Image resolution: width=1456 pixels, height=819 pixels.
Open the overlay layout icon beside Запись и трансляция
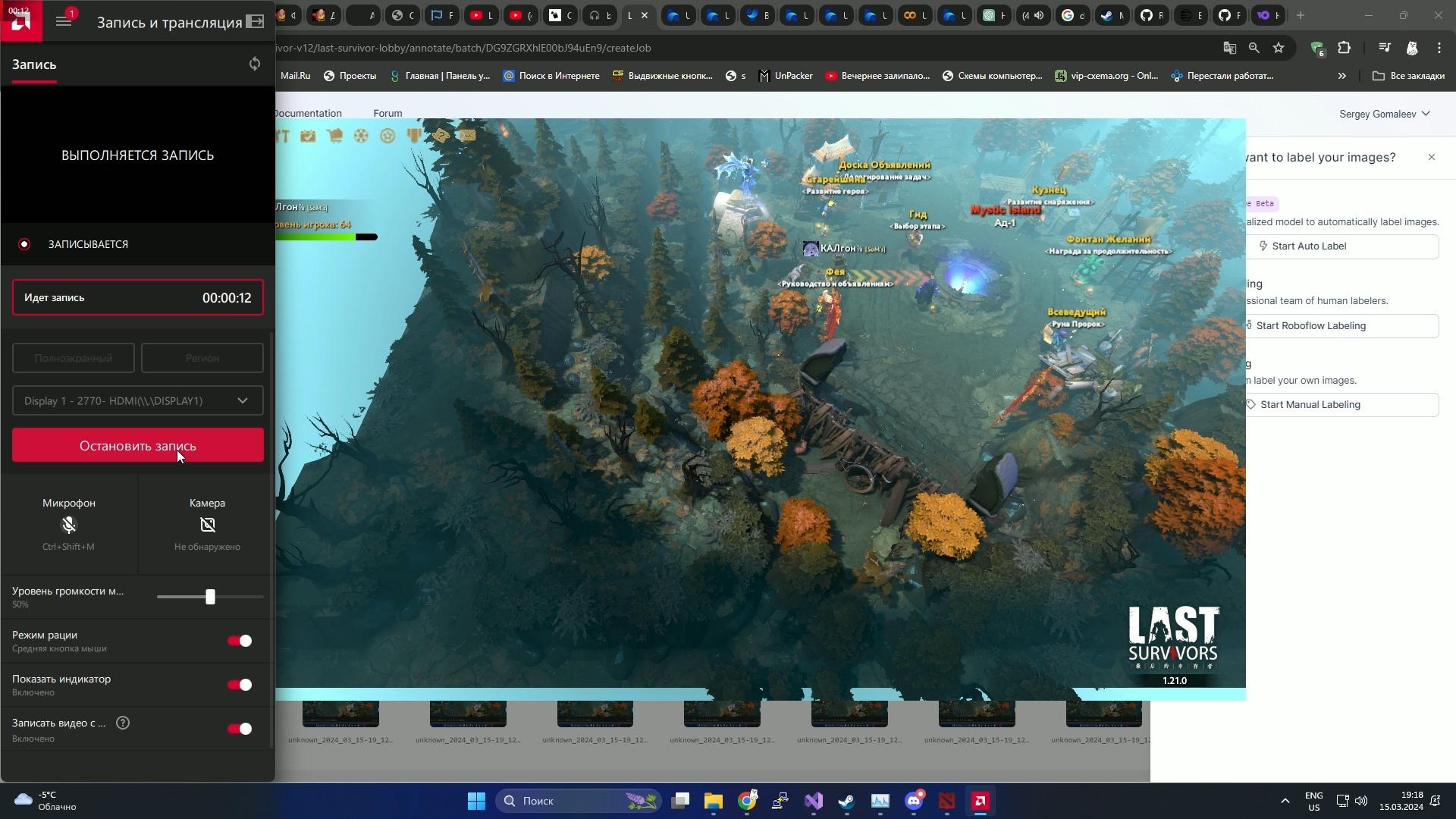pos(256,22)
